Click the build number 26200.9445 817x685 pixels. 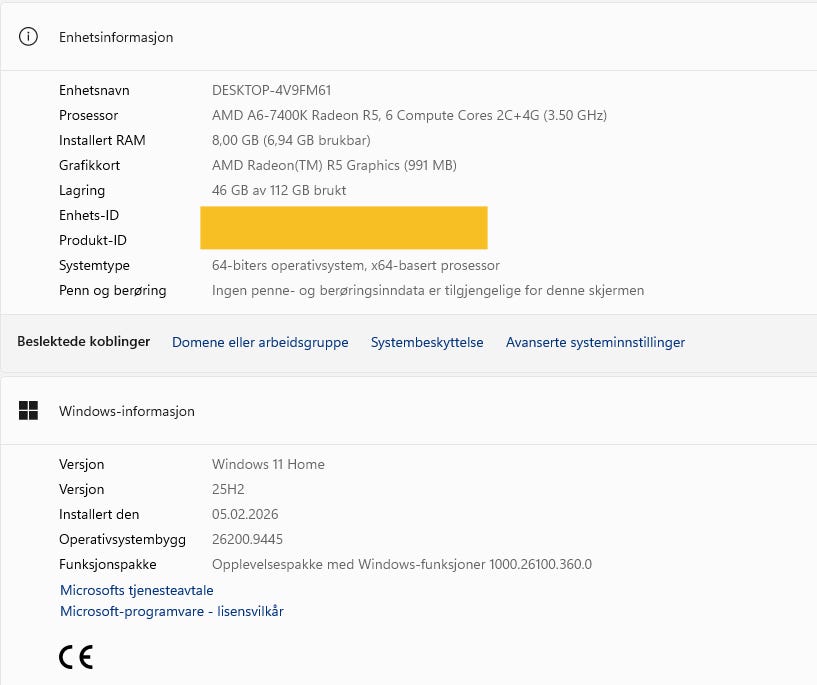point(247,539)
